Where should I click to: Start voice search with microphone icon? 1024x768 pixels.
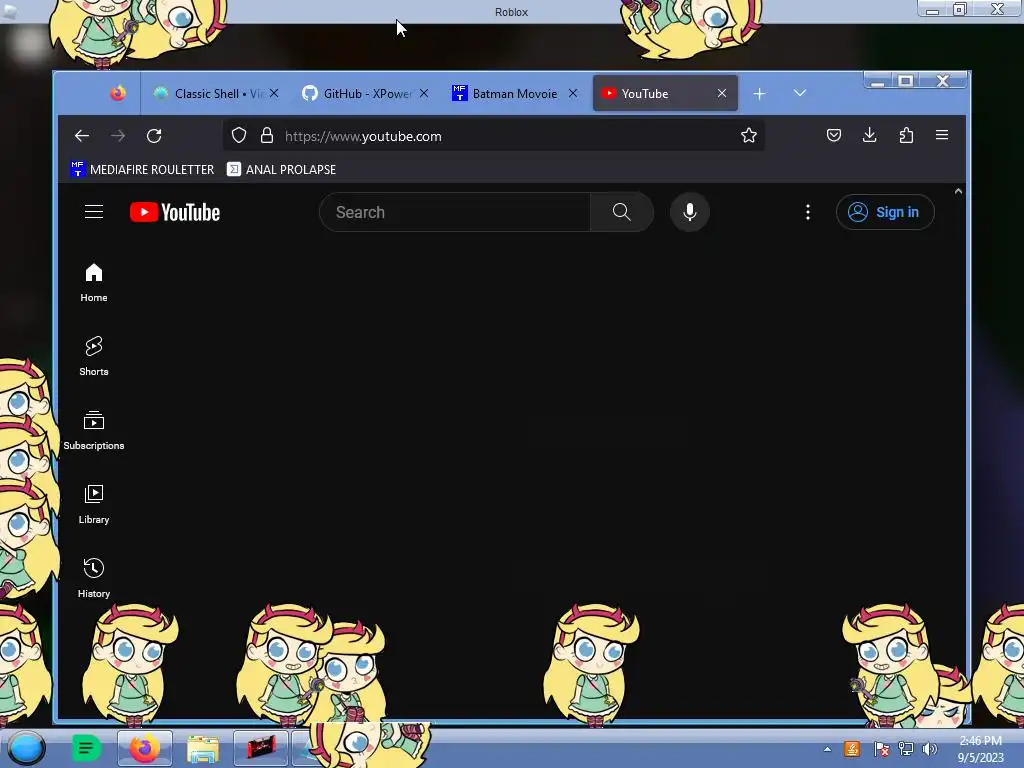[x=690, y=212]
